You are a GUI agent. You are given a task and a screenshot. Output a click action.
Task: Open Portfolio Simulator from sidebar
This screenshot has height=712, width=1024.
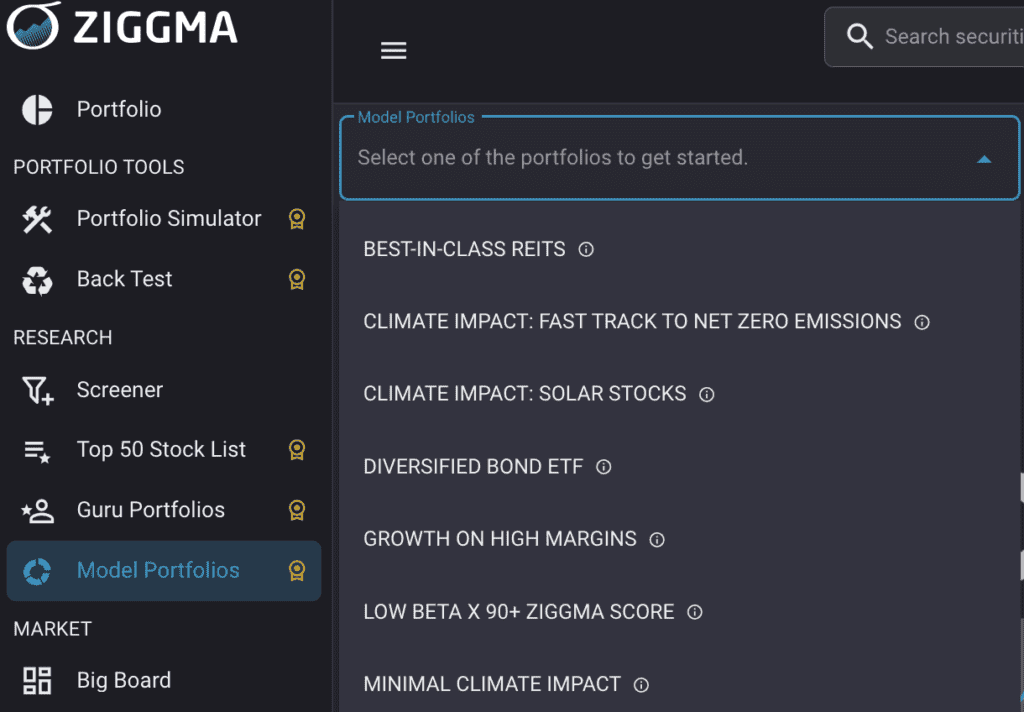pyautogui.click(x=164, y=219)
